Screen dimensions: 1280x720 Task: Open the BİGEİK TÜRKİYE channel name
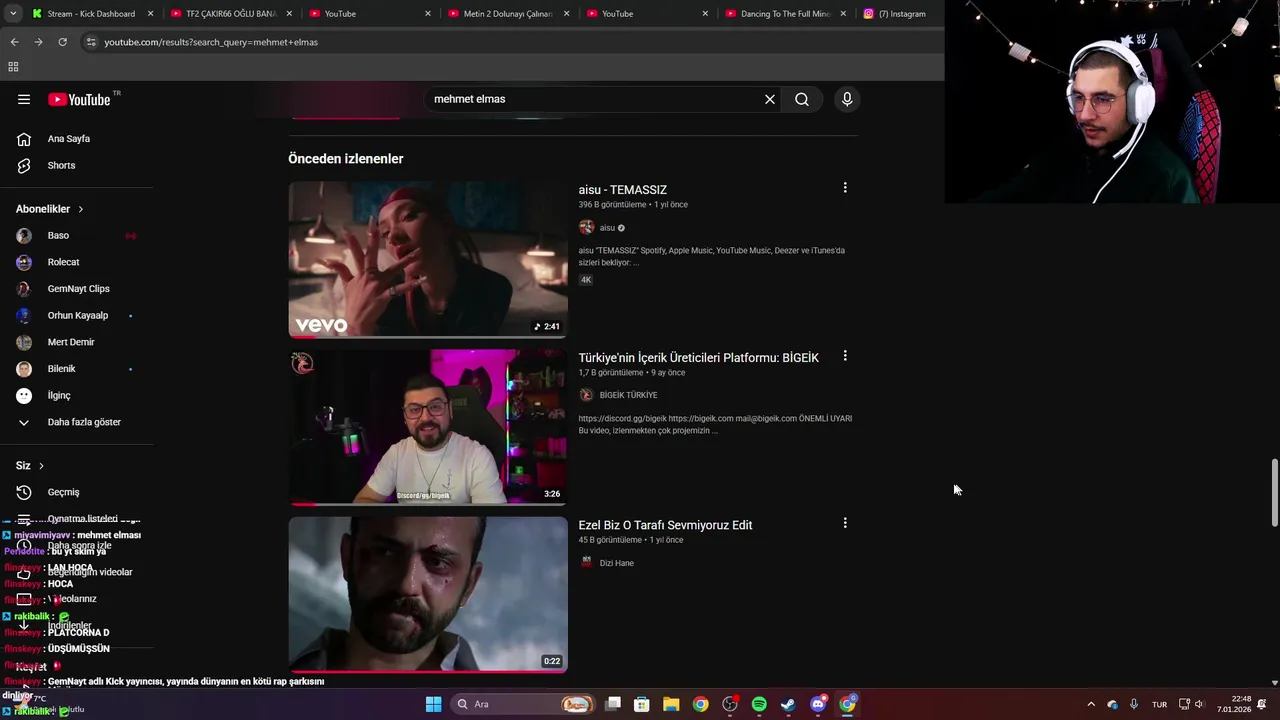[628, 395]
